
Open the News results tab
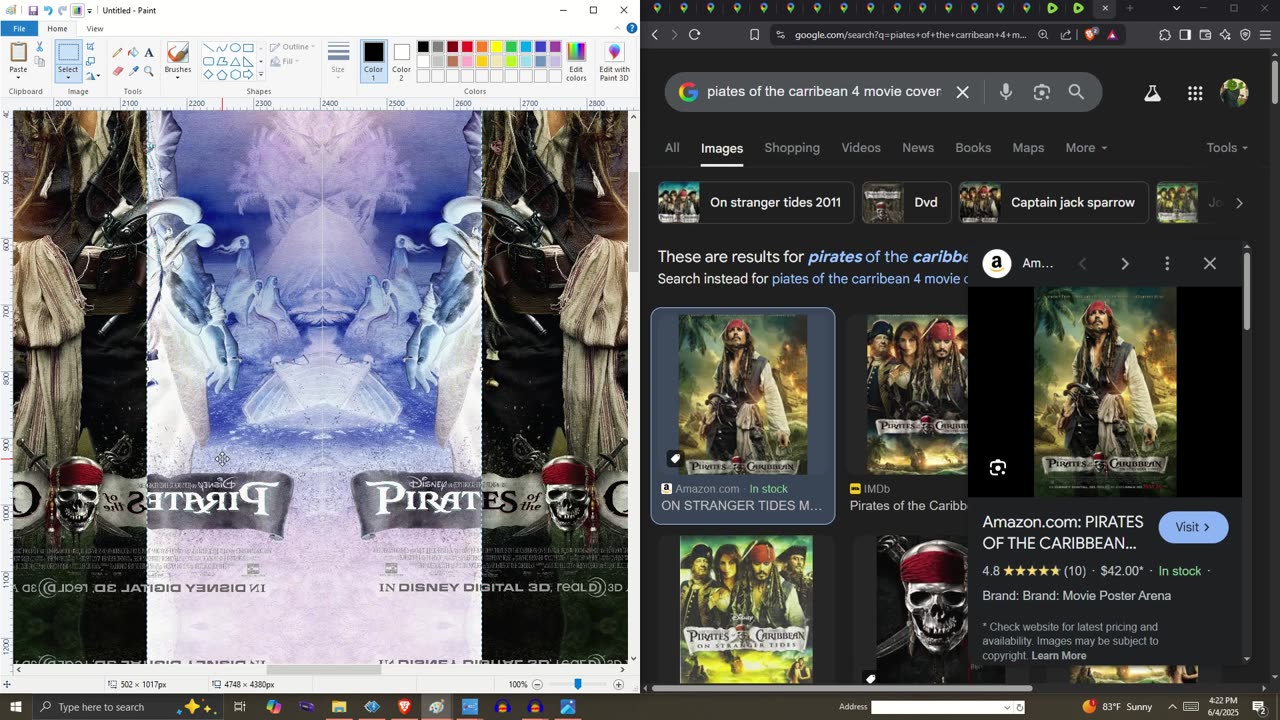pyautogui.click(x=918, y=148)
